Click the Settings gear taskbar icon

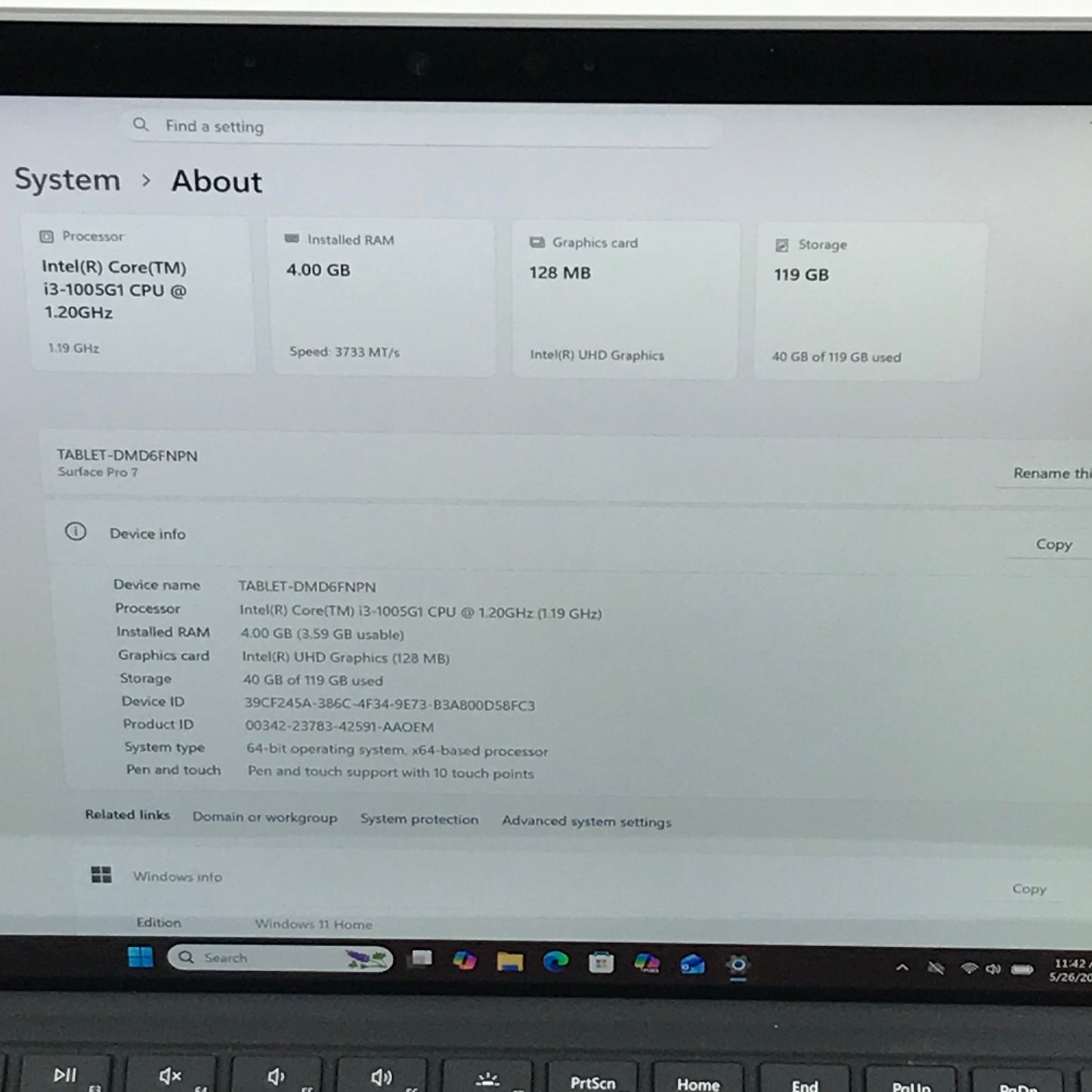[x=738, y=965]
